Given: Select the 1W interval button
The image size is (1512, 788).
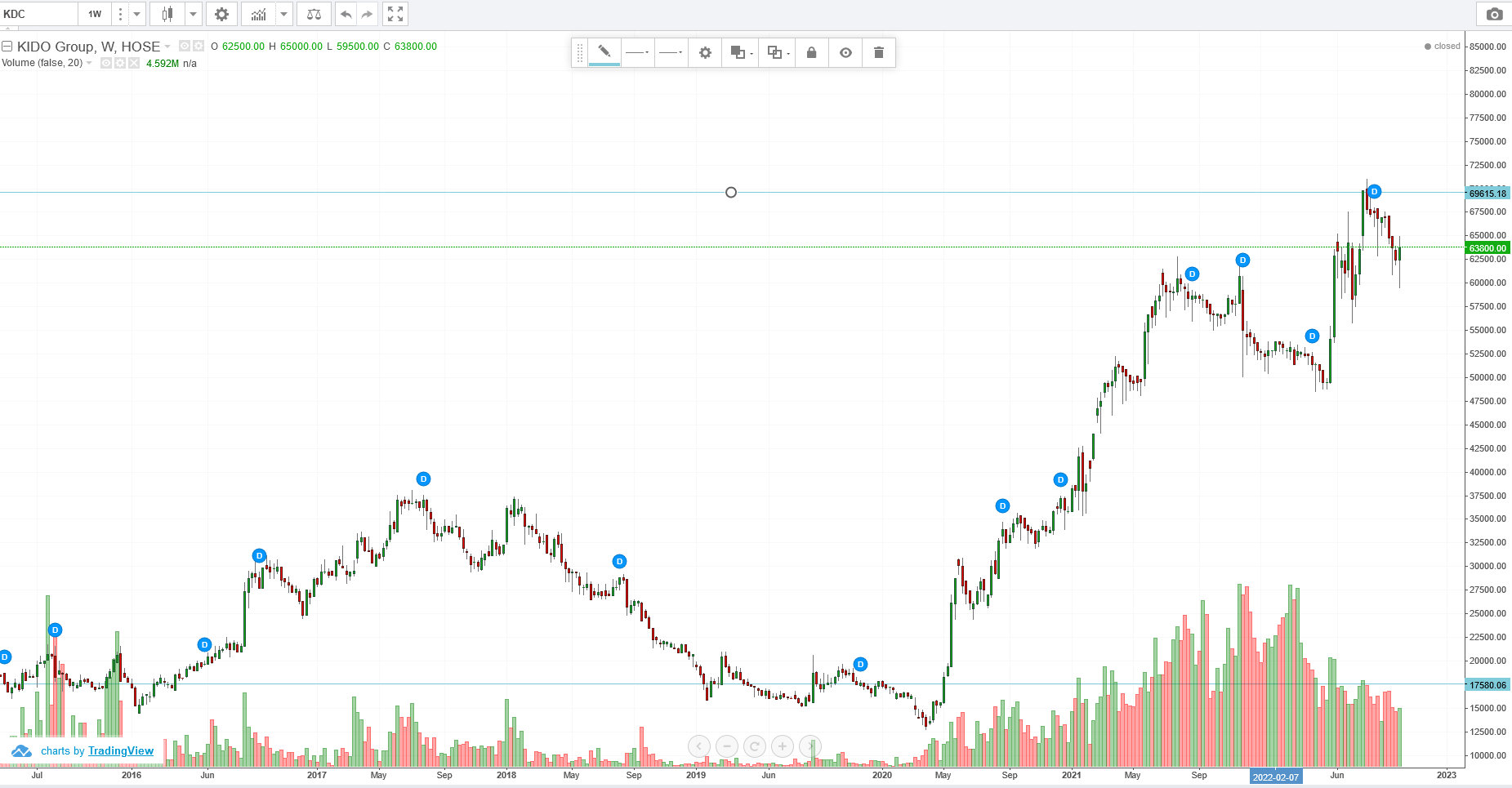Looking at the screenshot, I should pyautogui.click(x=95, y=14).
